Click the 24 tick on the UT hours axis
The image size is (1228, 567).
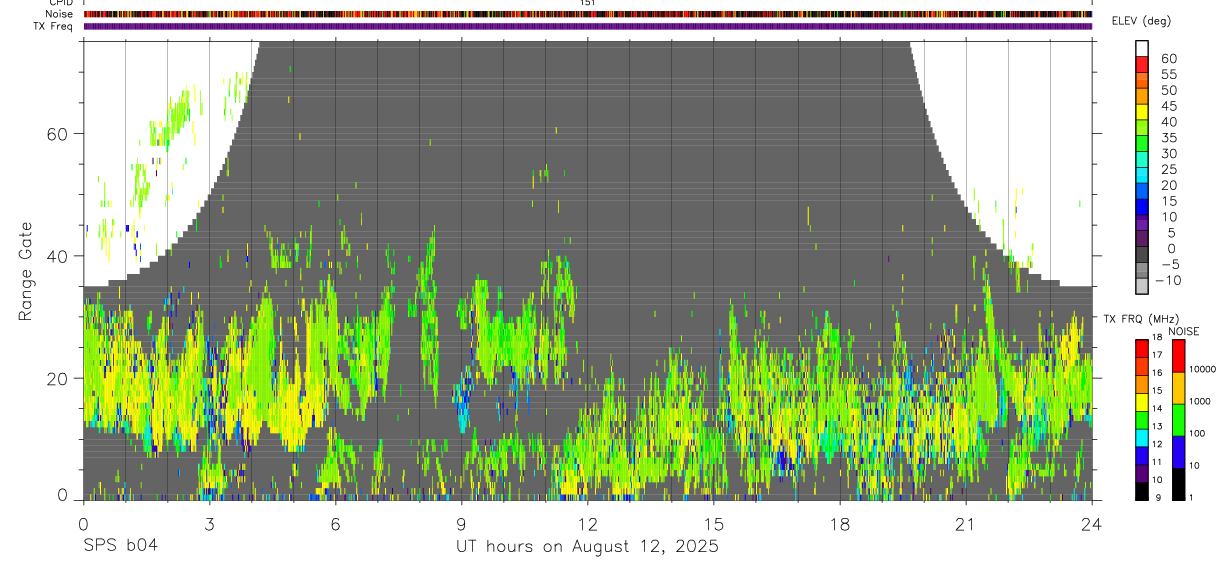click(x=1092, y=524)
